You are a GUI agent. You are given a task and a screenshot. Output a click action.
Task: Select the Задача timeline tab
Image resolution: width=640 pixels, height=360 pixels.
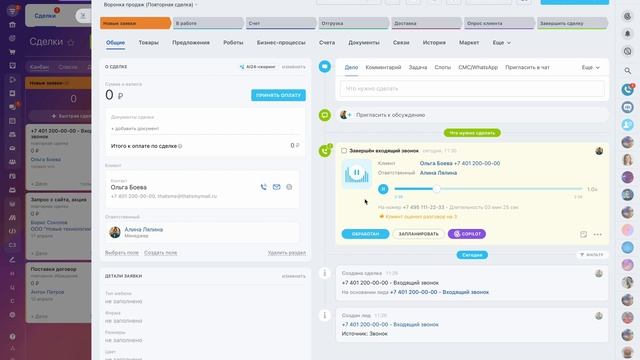coord(418,67)
